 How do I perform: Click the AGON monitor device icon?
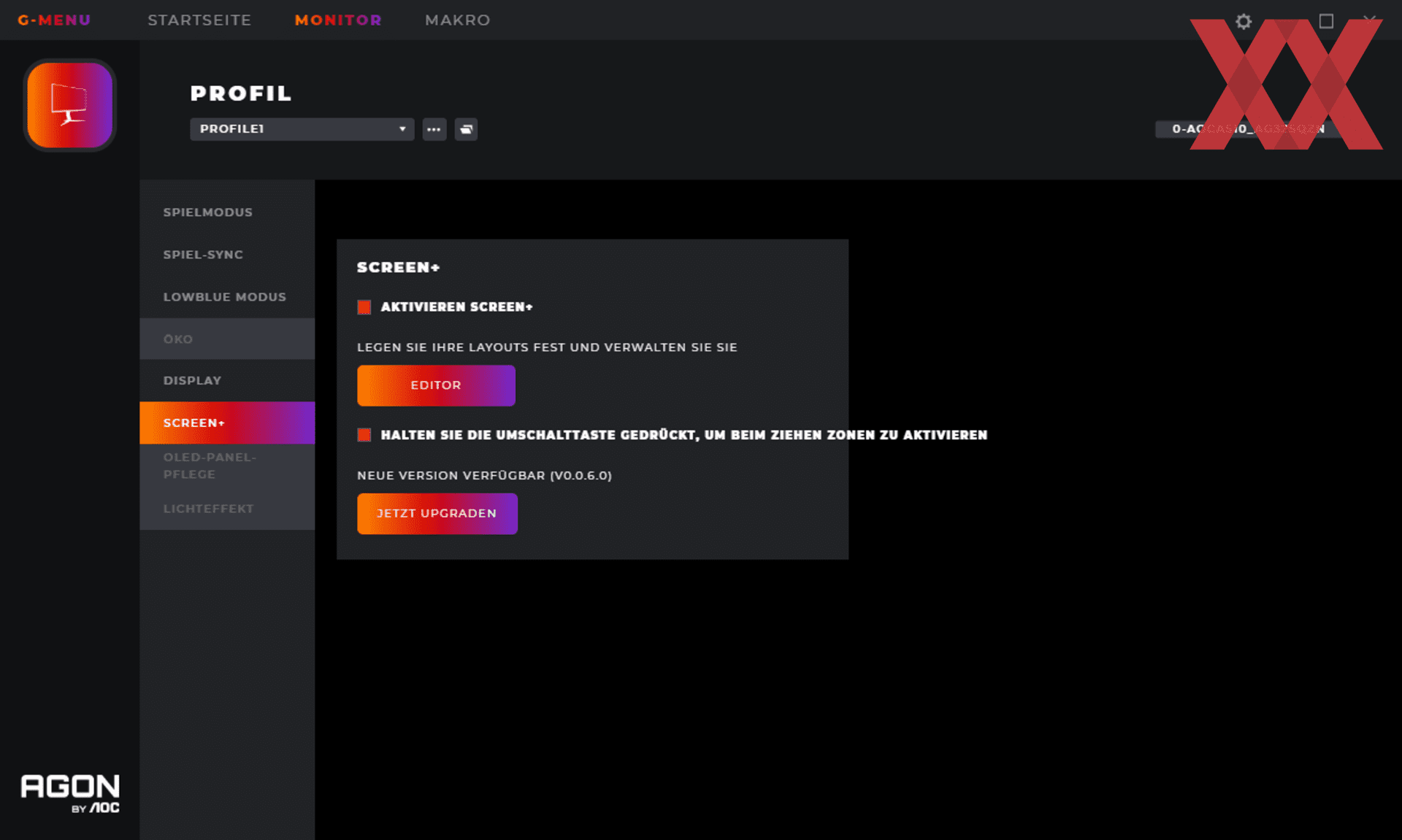click(69, 105)
